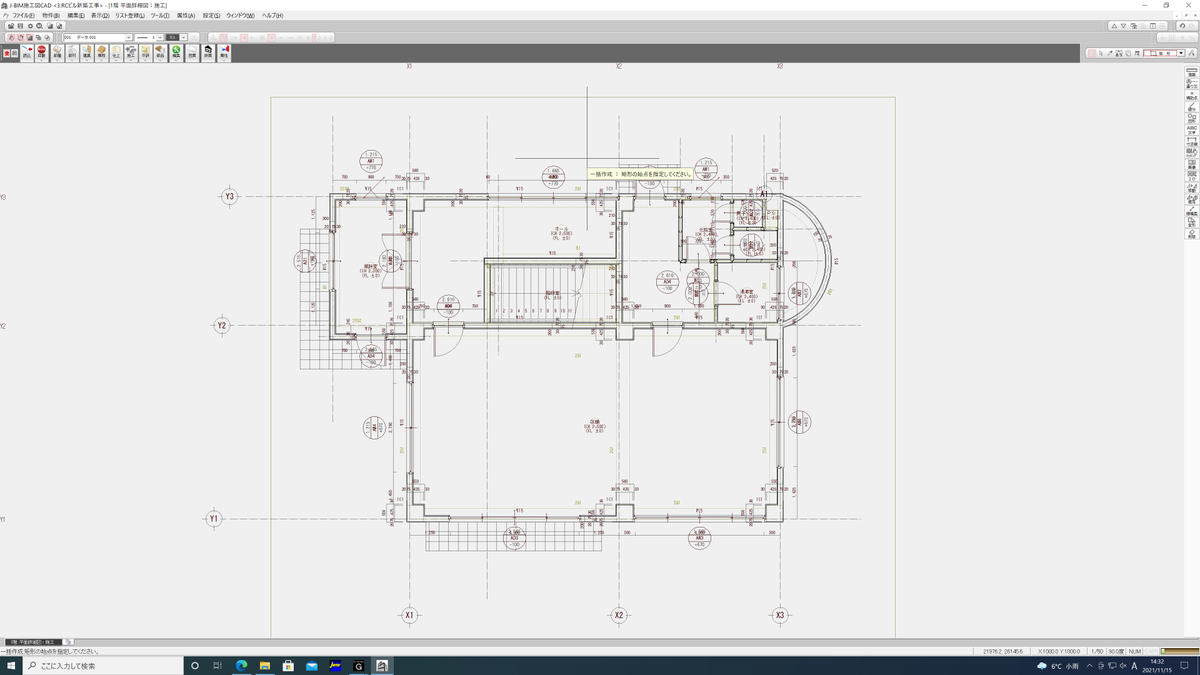Open the 設定(S) menu
The height and width of the screenshot is (675, 1200).
(211, 16)
